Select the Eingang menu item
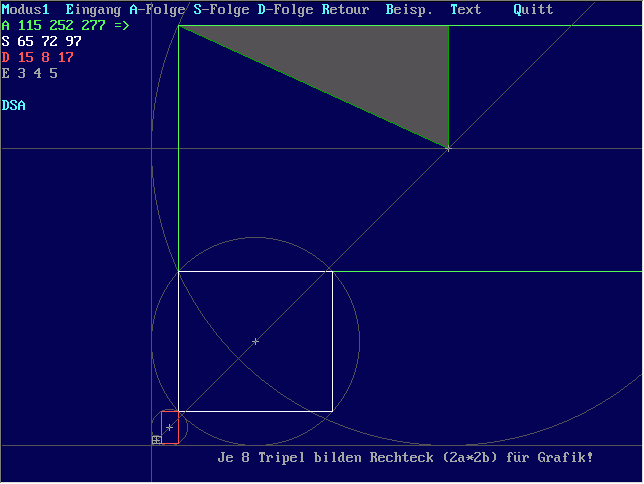 93,10
